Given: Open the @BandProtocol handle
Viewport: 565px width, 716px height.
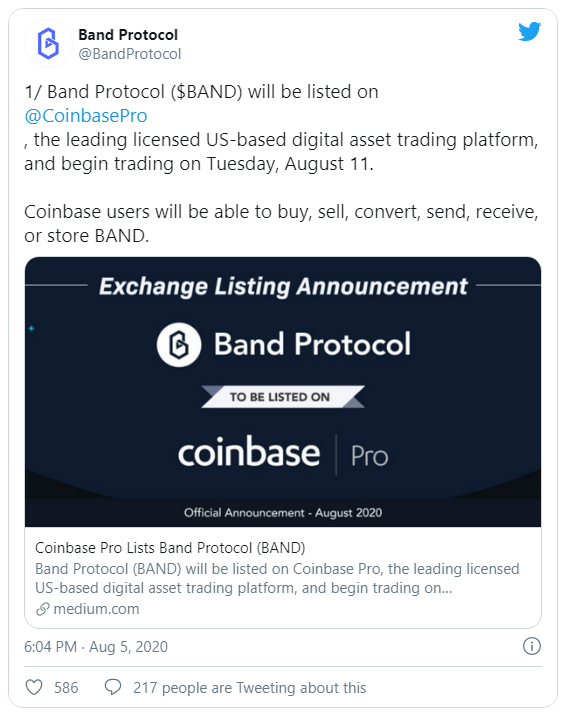Looking at the screenshot, I should click(130, 54).
